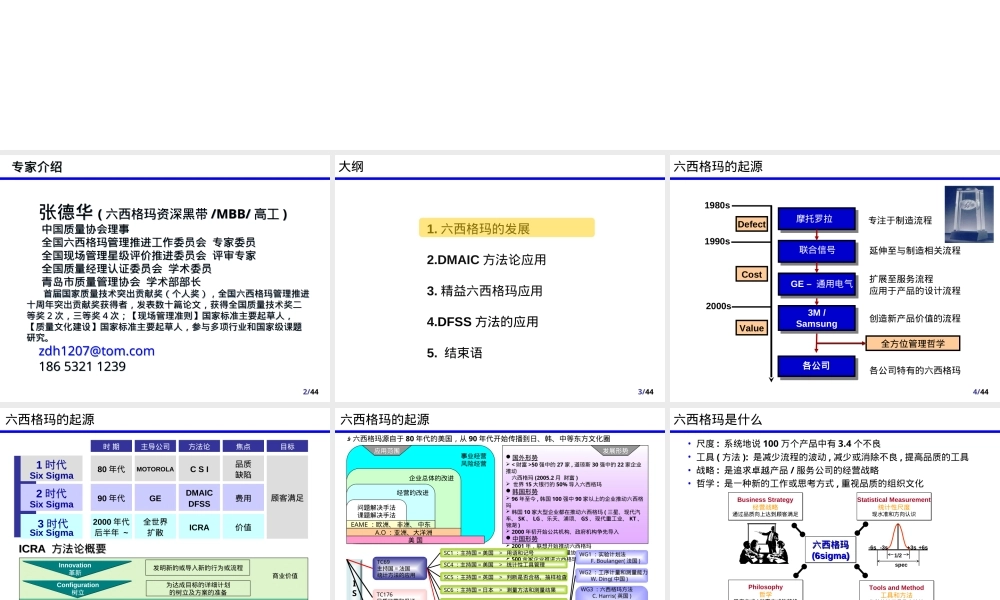Click the 六西格玛 (6sigma) center box
The height and width of the screenshot is (600, 1000).
coord(830,550)
